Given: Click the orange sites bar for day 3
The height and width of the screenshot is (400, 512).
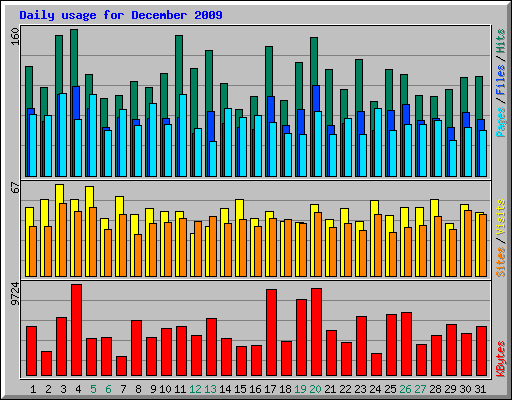Looking at the screenshot, I should pyautogui.click(x=63, y=240).
